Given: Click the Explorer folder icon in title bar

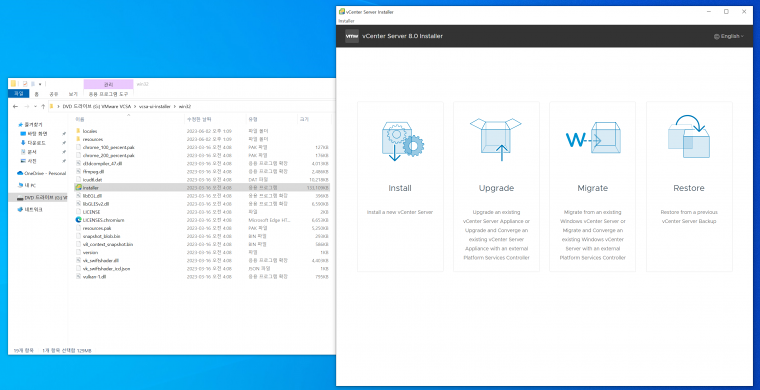Looking at the screenshot, I should click(14, 84).
